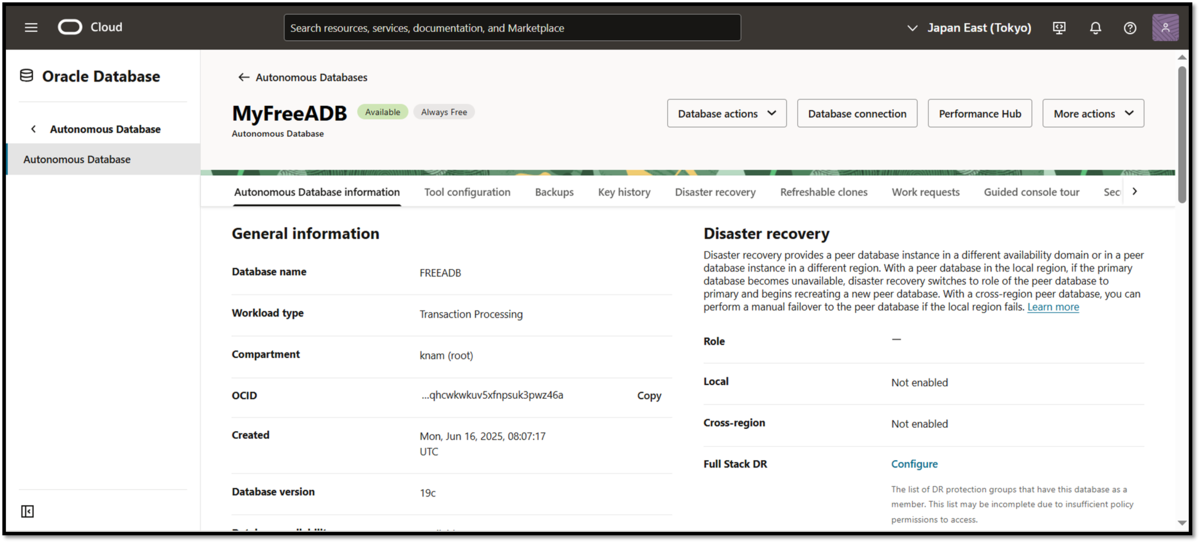1200x543 pixels.
Task: Click the knam (root) compartment value
Action: click(446, 355)
